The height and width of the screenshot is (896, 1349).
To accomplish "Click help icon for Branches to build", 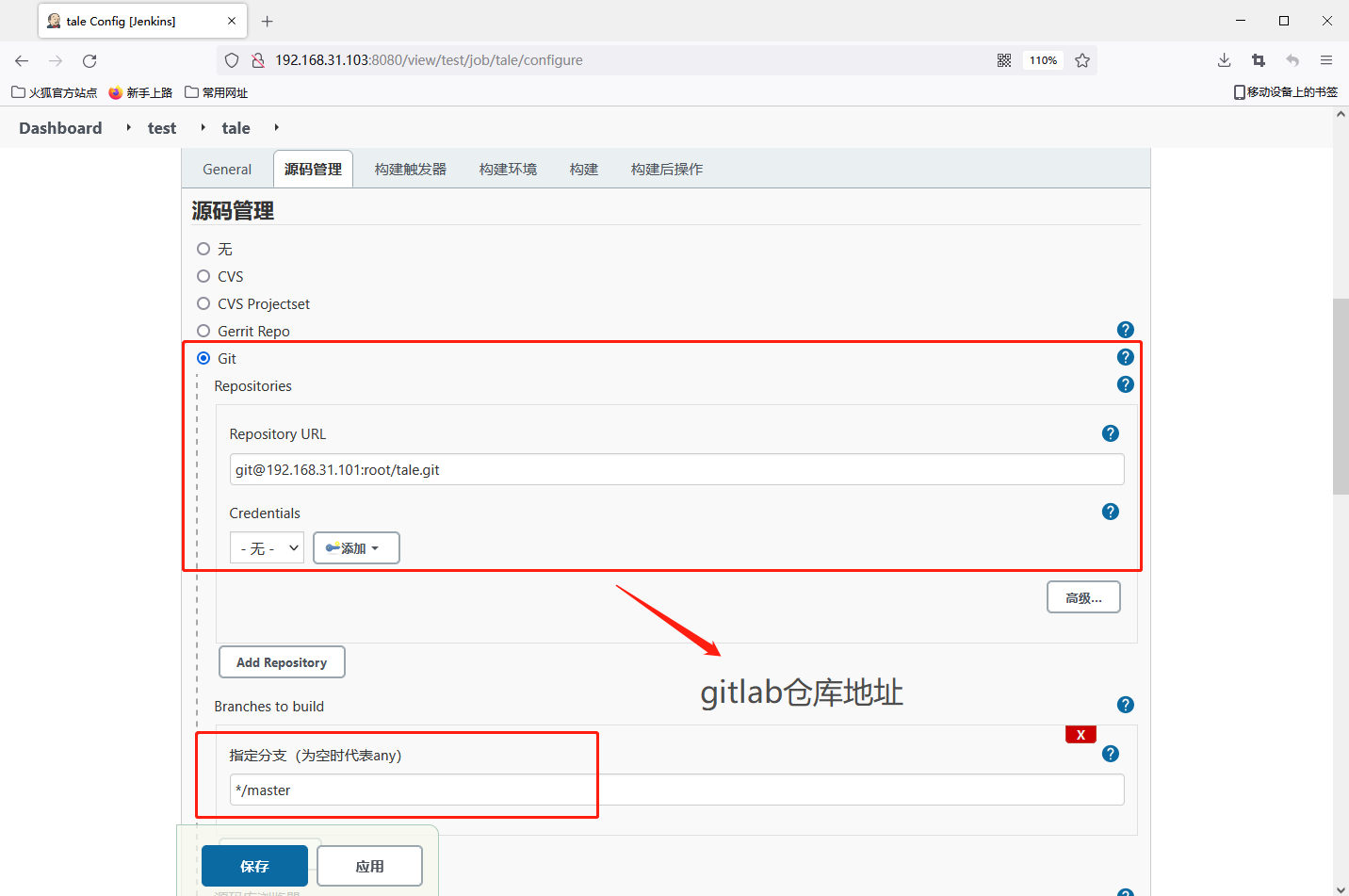I will (x=1125, y=705).
